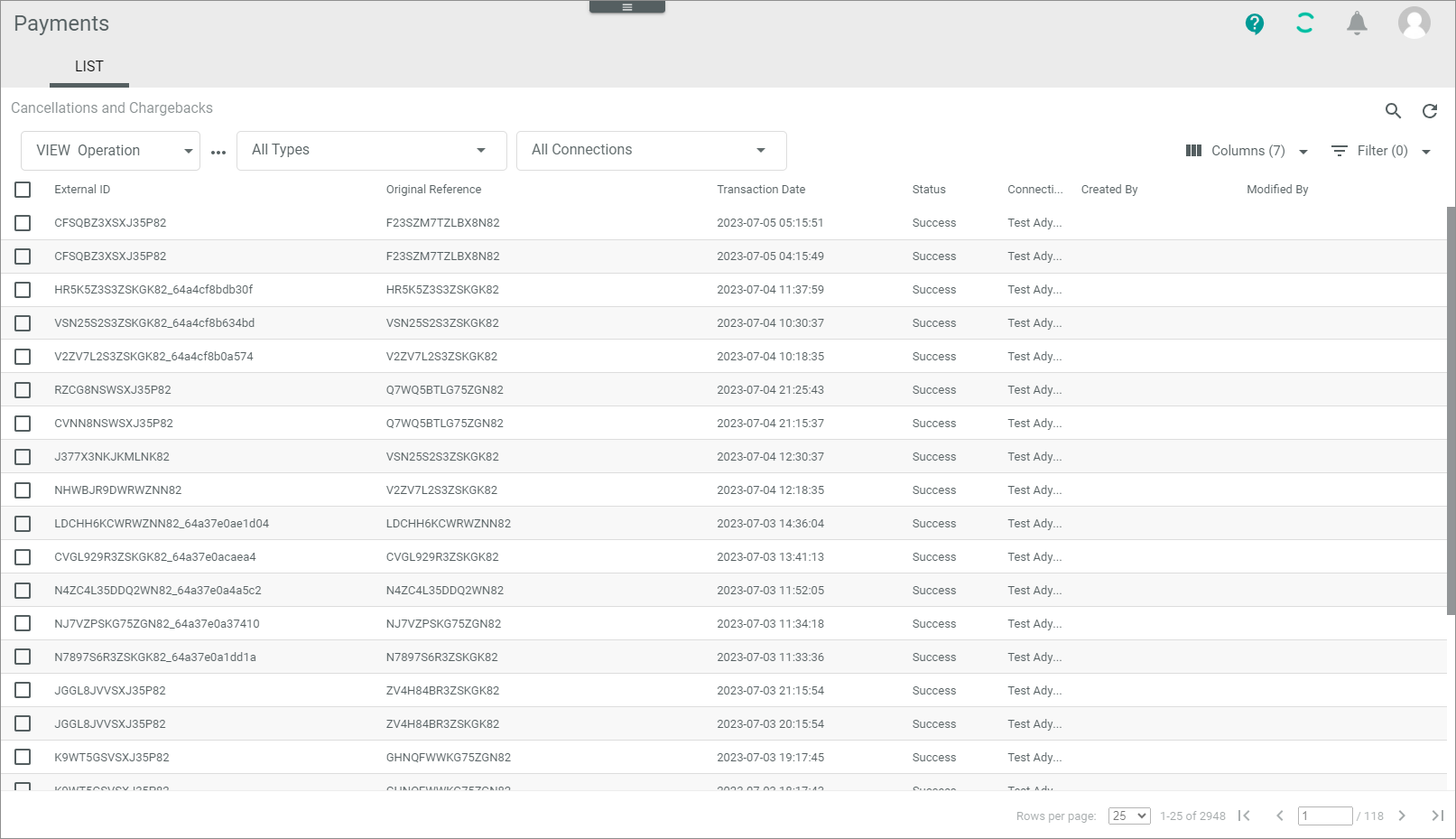This screenshot has width=1456, height=839.
Task: Expand the All Connections dropdown
Action: coord(651,150)
